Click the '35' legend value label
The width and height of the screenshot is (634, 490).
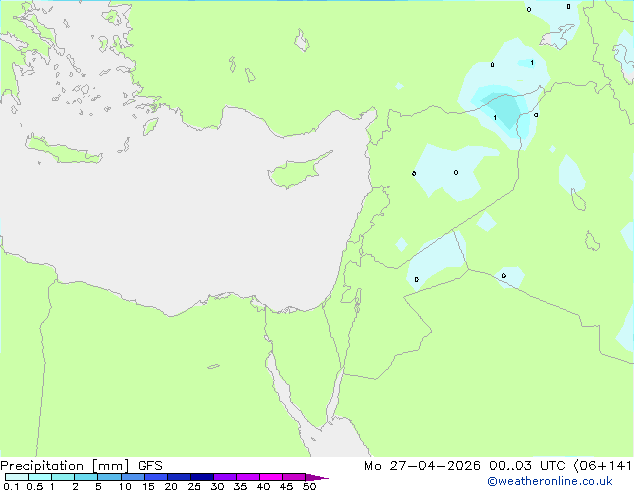pos(240,486)
